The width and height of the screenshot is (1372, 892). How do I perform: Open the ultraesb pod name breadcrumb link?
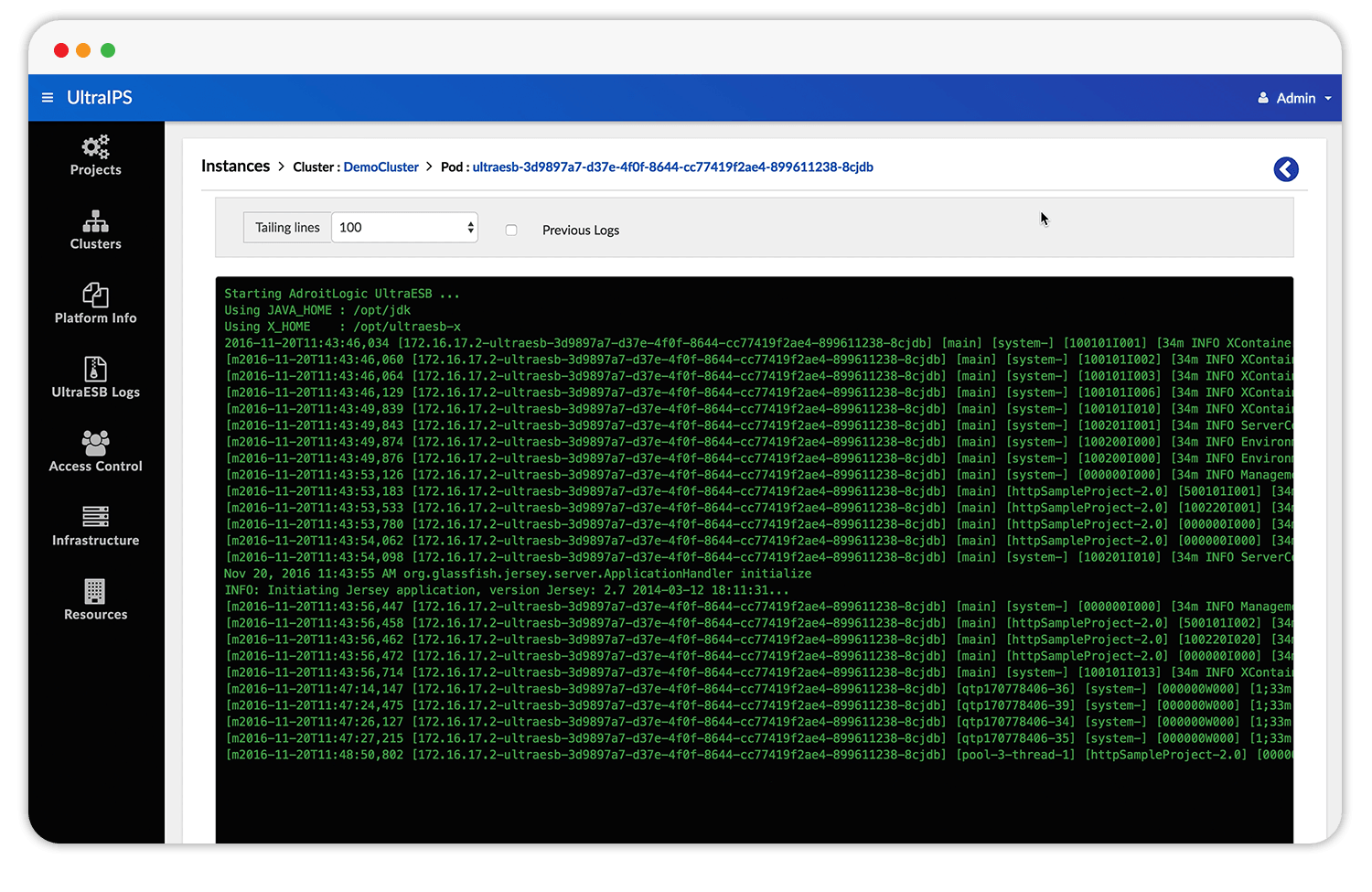point(672,167)
